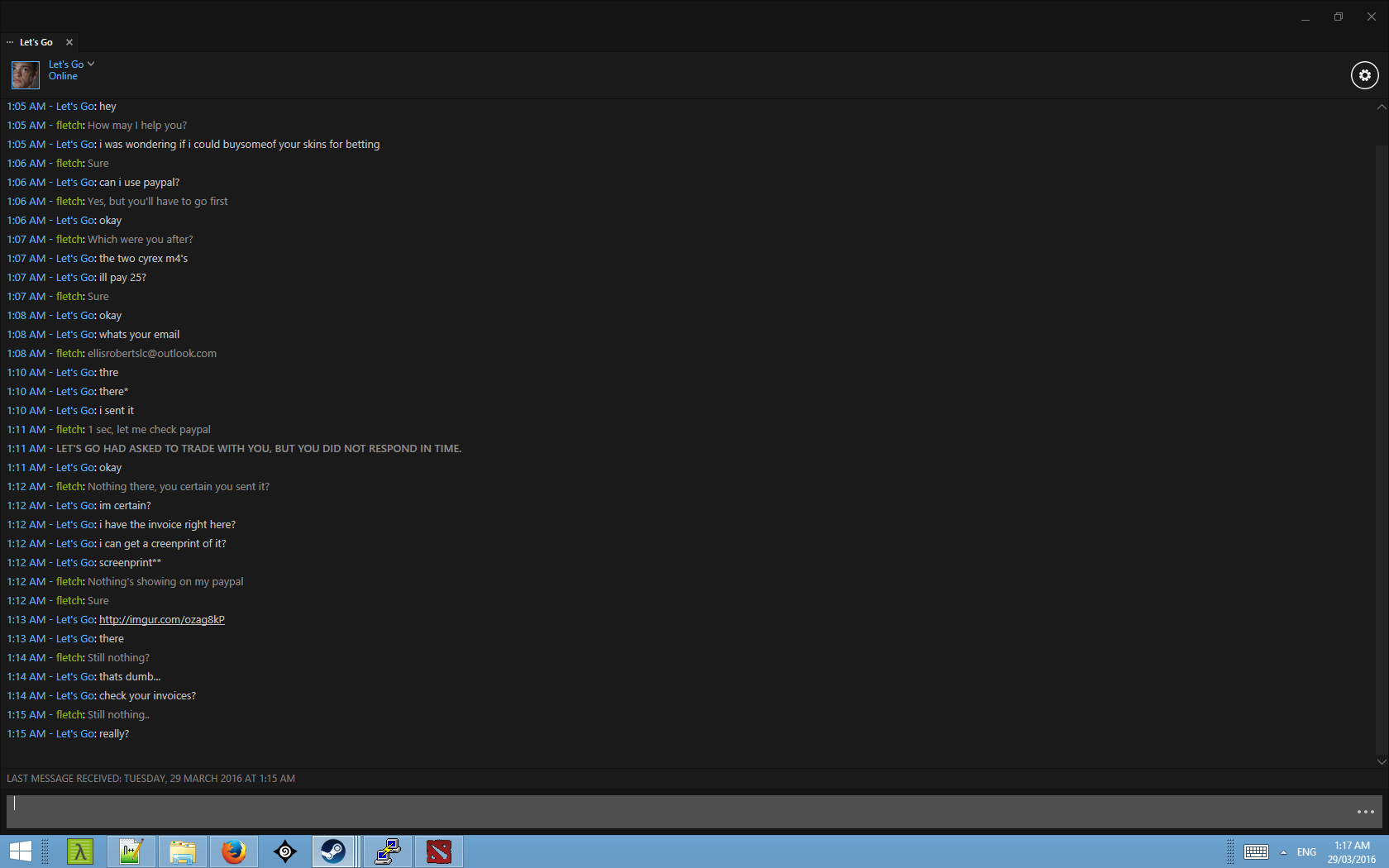This screenshot has width=1389, height=868.
Task: Open the chat settings gear icon
Action: (x=1364, y=75)
